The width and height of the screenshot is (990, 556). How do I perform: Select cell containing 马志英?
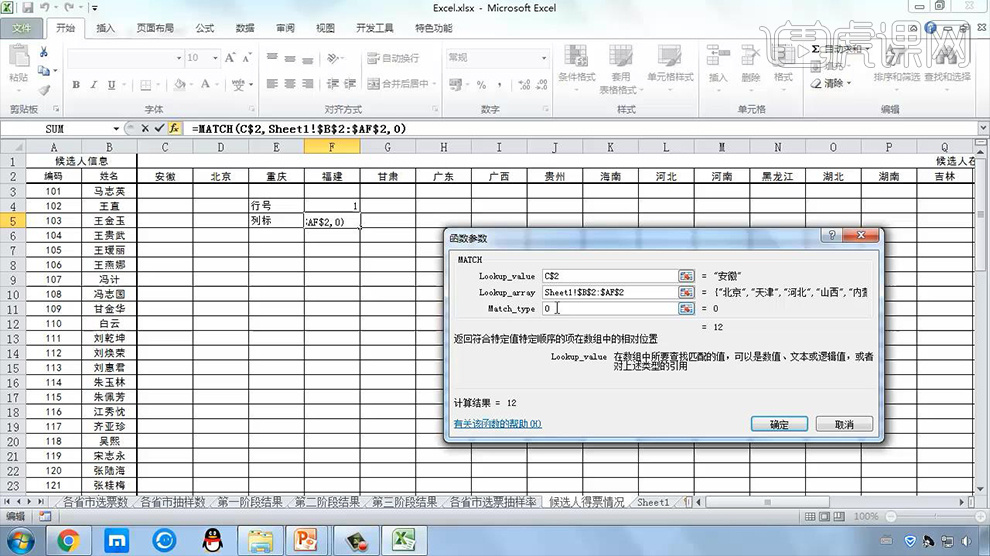[x=109, y=191]
